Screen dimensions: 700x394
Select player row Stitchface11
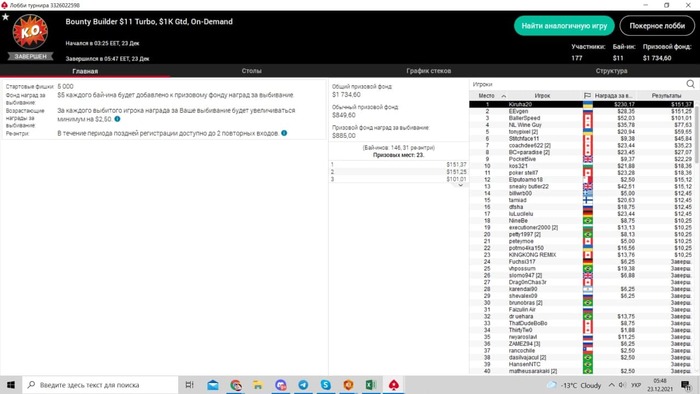[581, 139]
